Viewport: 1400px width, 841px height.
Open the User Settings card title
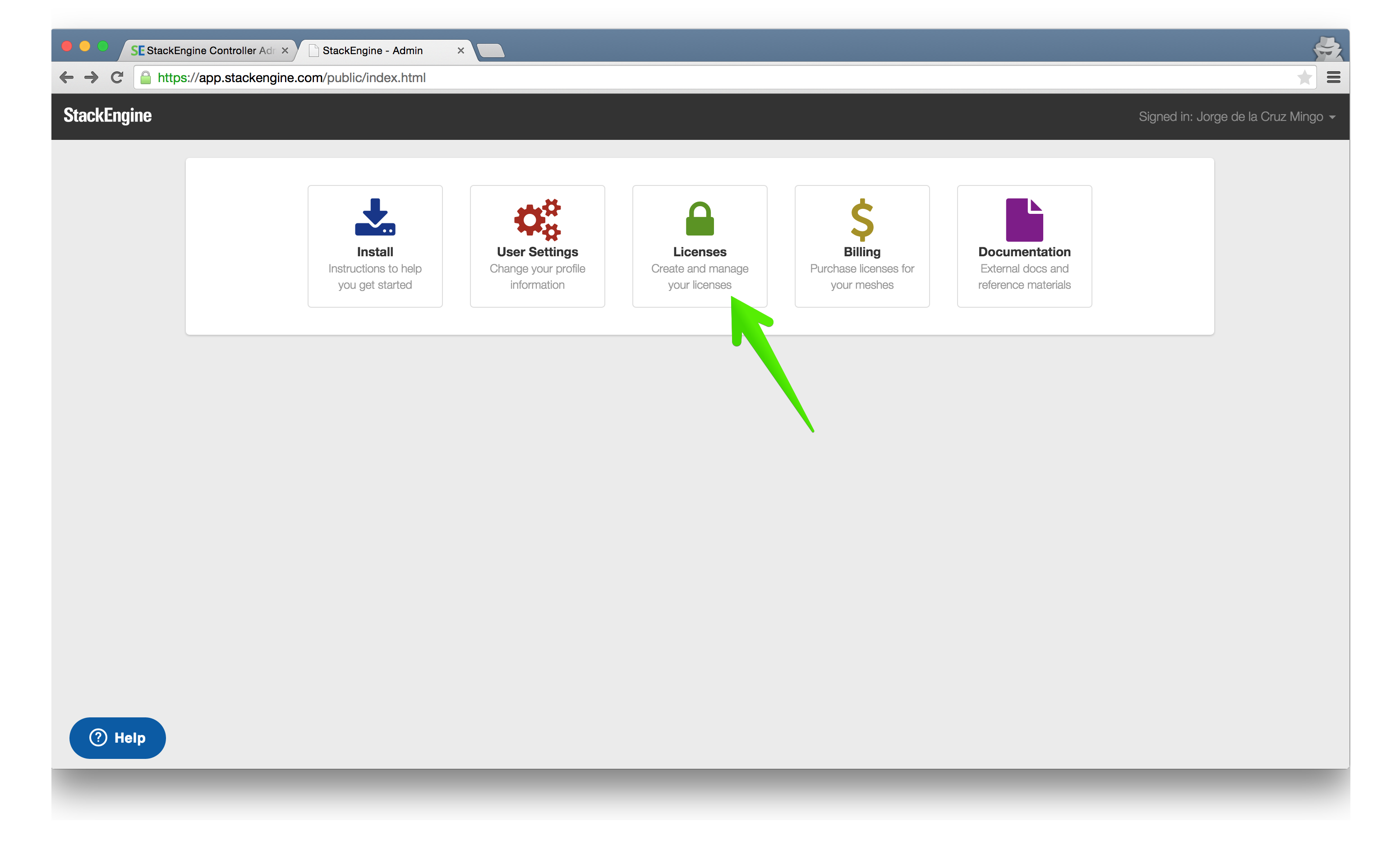coord(538,252)
